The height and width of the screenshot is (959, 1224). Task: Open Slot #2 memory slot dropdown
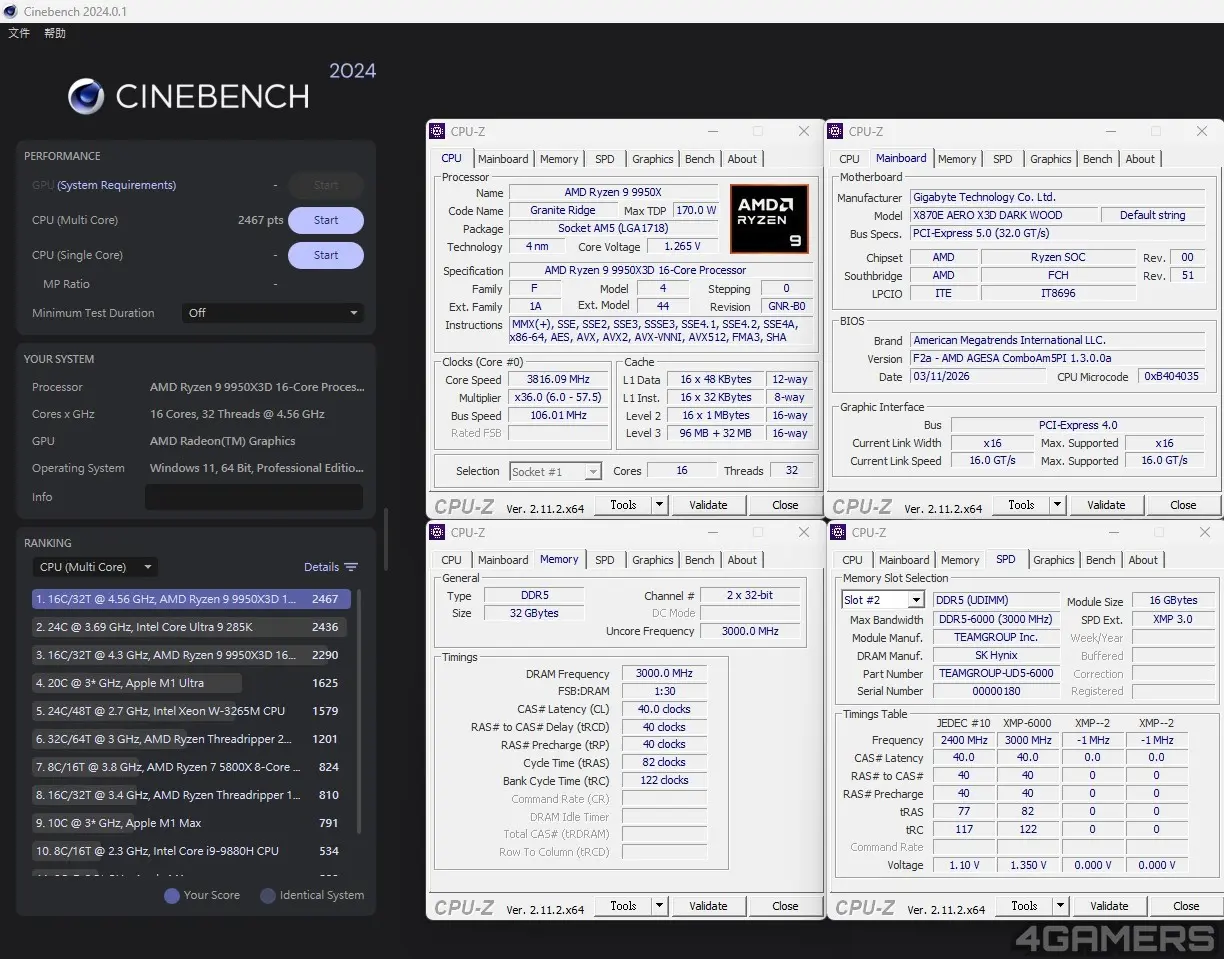click(883, 600)
